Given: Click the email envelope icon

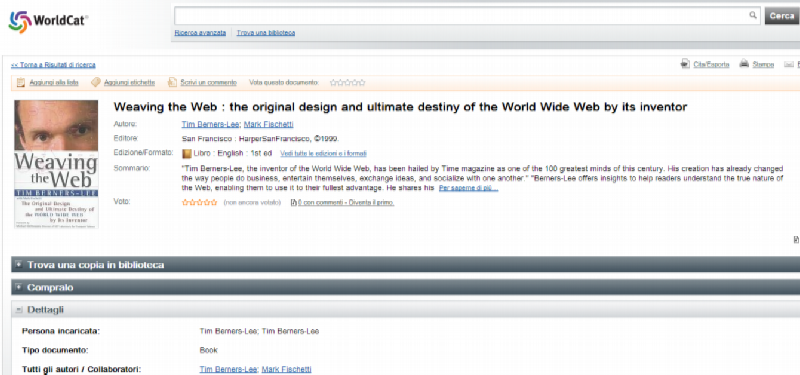Looking at the screenshot, I should coord(789,64).
